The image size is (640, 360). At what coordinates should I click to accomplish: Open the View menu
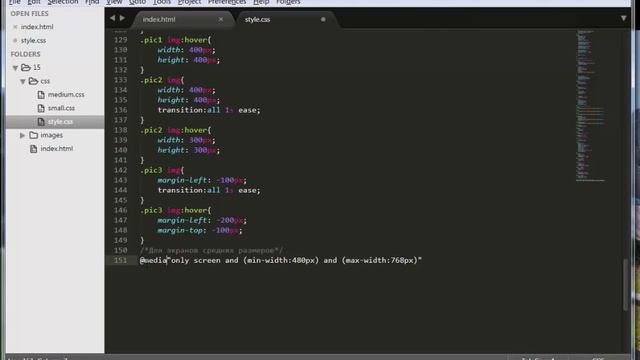click(114, 2)
